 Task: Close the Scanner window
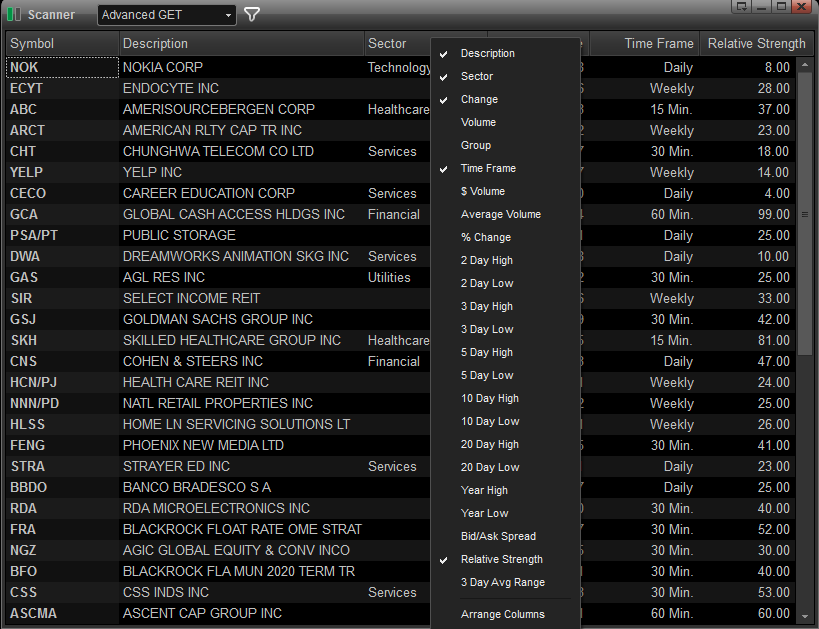click(802, 6)
